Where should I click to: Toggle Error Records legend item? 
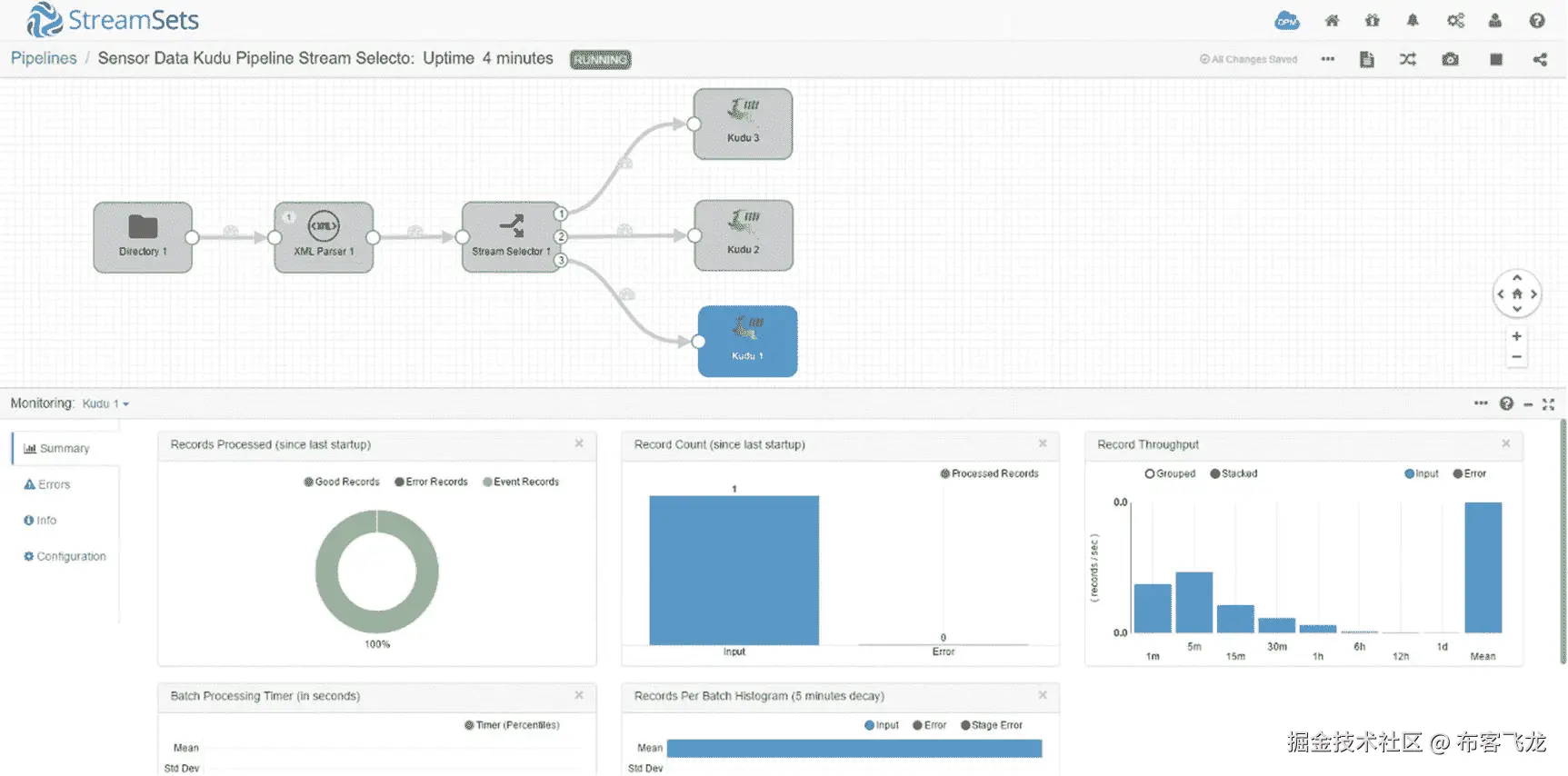pyautogui.click(x=431, y=482)
